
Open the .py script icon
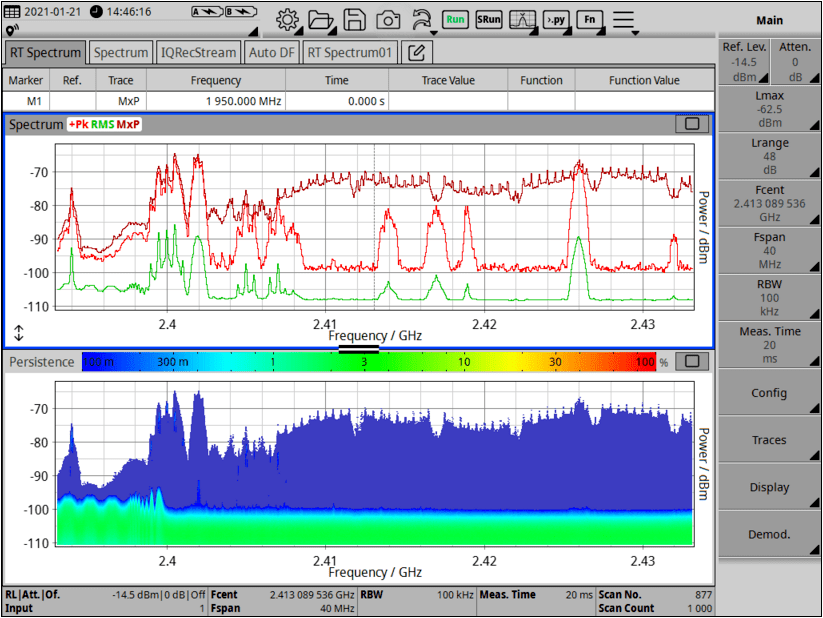point(556,19)
